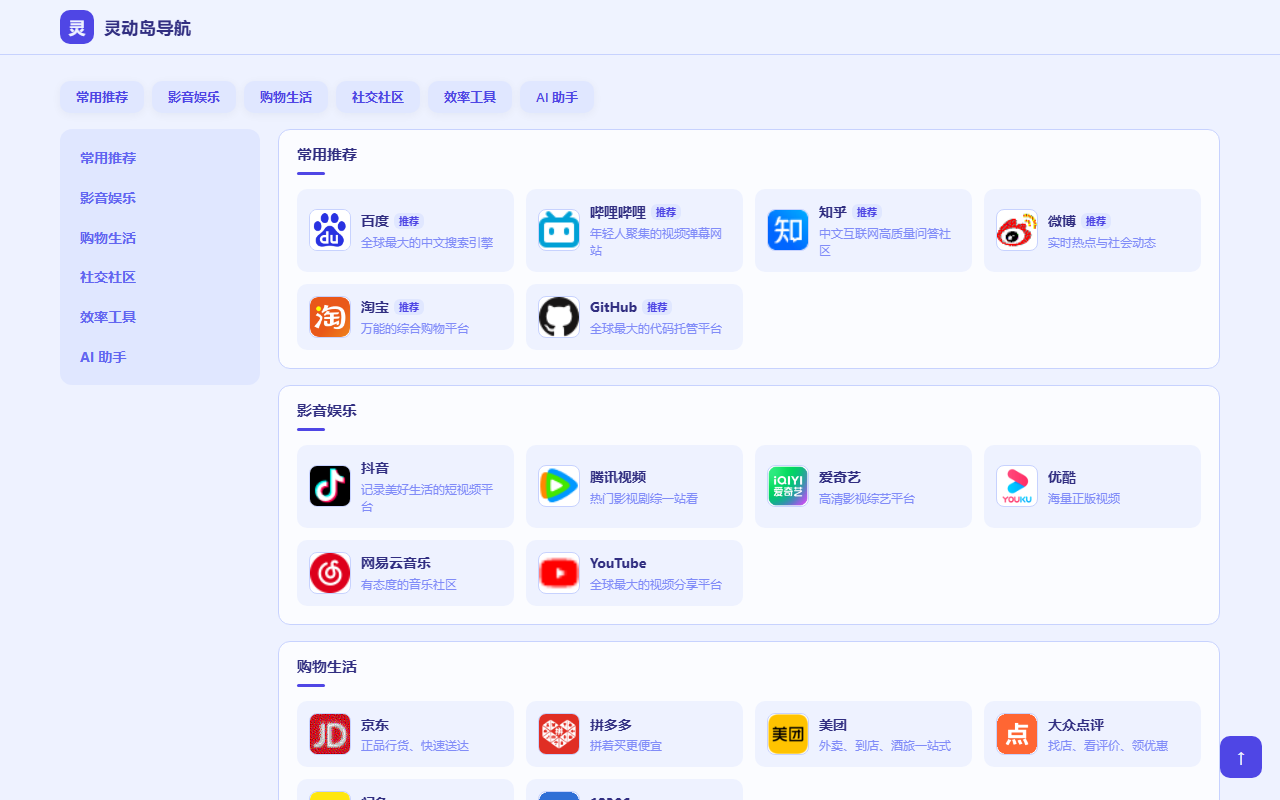This screenshot has height=800, width=1280.
Task: Click 外卖、到店、酒旅一站式 description
Action: tap(885, 745)
